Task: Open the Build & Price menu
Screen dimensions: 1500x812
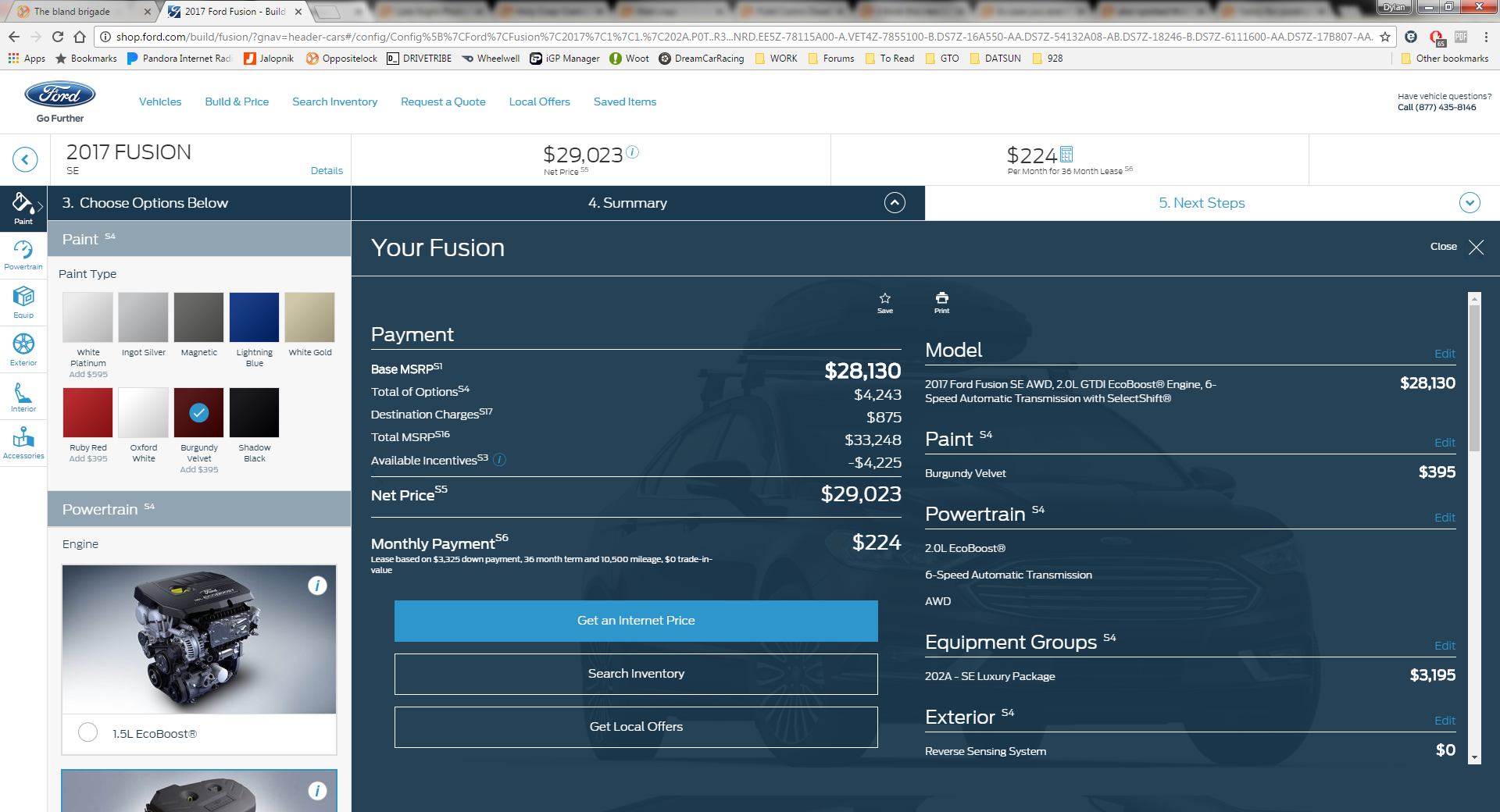Action: pos(237,101)
